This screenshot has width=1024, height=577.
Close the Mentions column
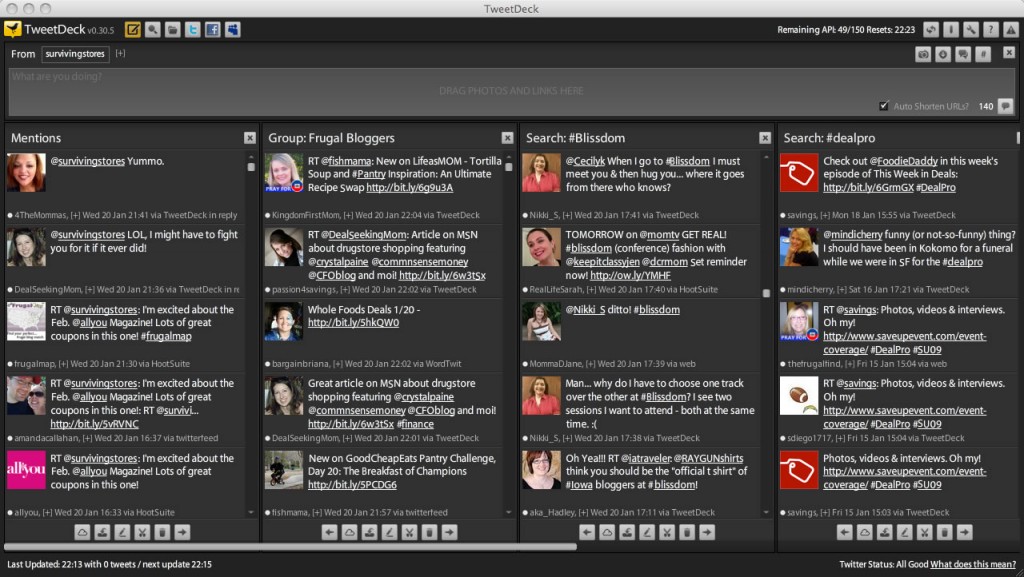[x=249, y=138]
